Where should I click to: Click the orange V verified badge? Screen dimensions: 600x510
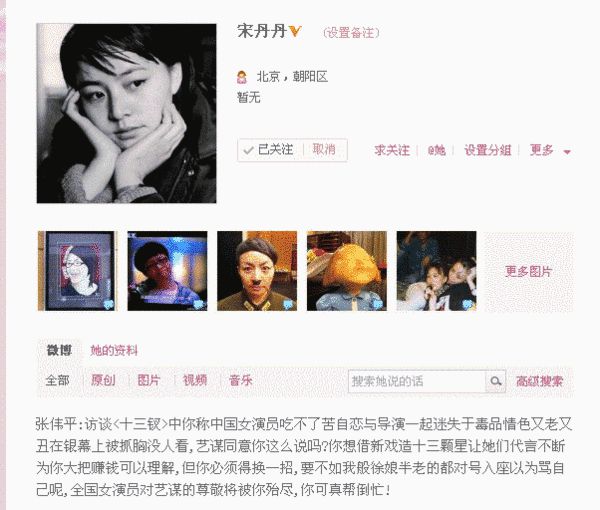click(x=295, y=31)
